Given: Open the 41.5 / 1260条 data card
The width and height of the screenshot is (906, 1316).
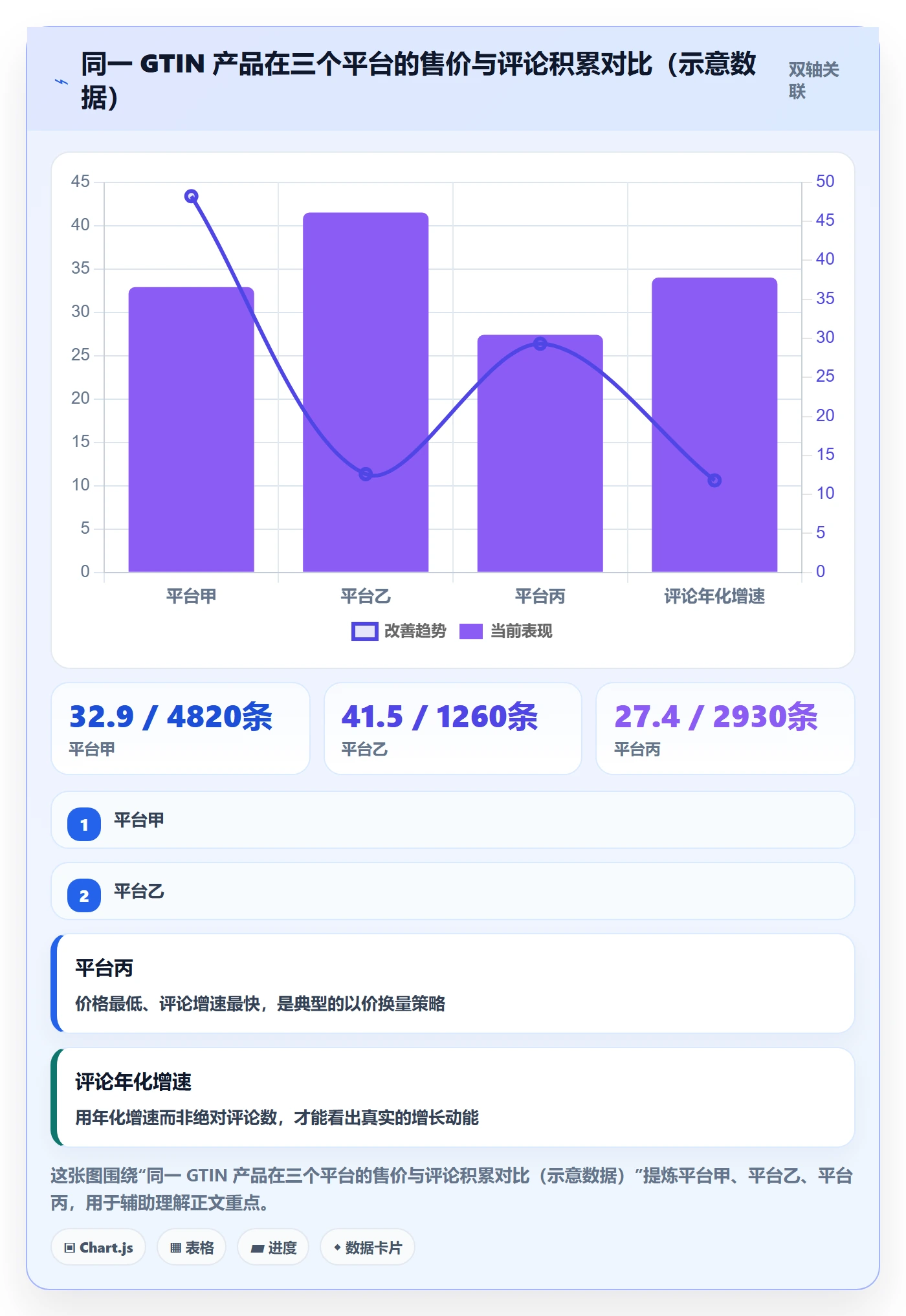Looking at the screenshot, I should click(453, 729).
